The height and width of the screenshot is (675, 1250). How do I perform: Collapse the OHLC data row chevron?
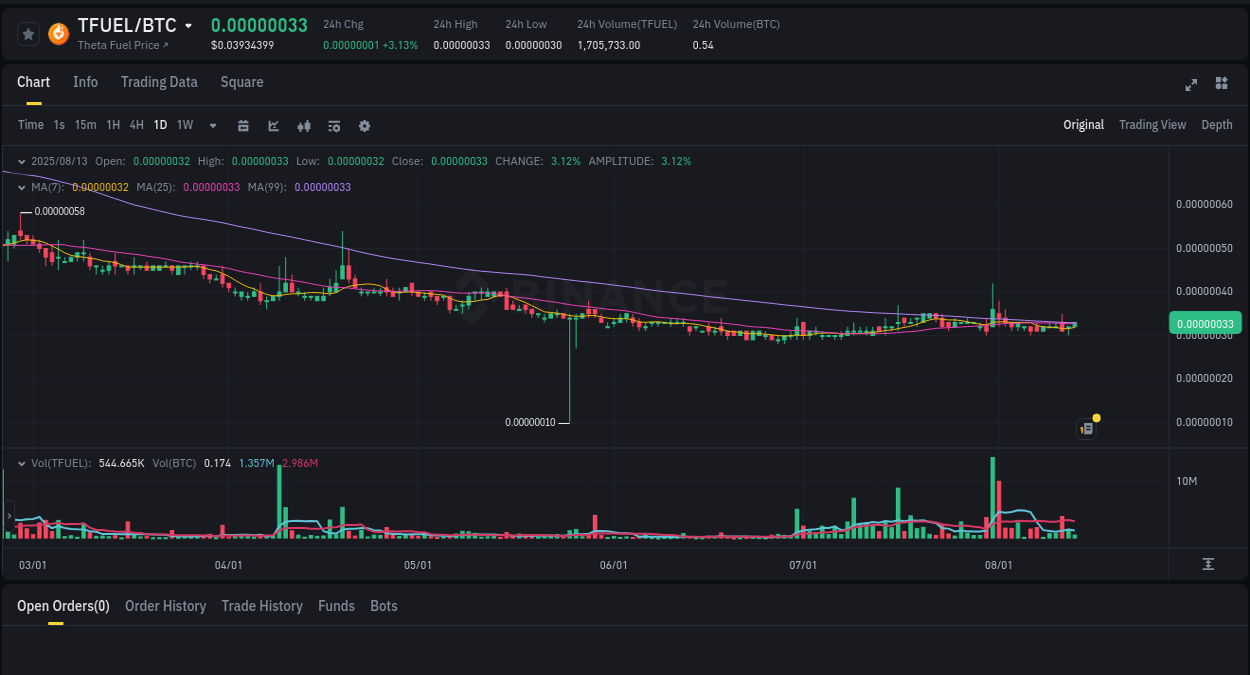tap(20, 160)
